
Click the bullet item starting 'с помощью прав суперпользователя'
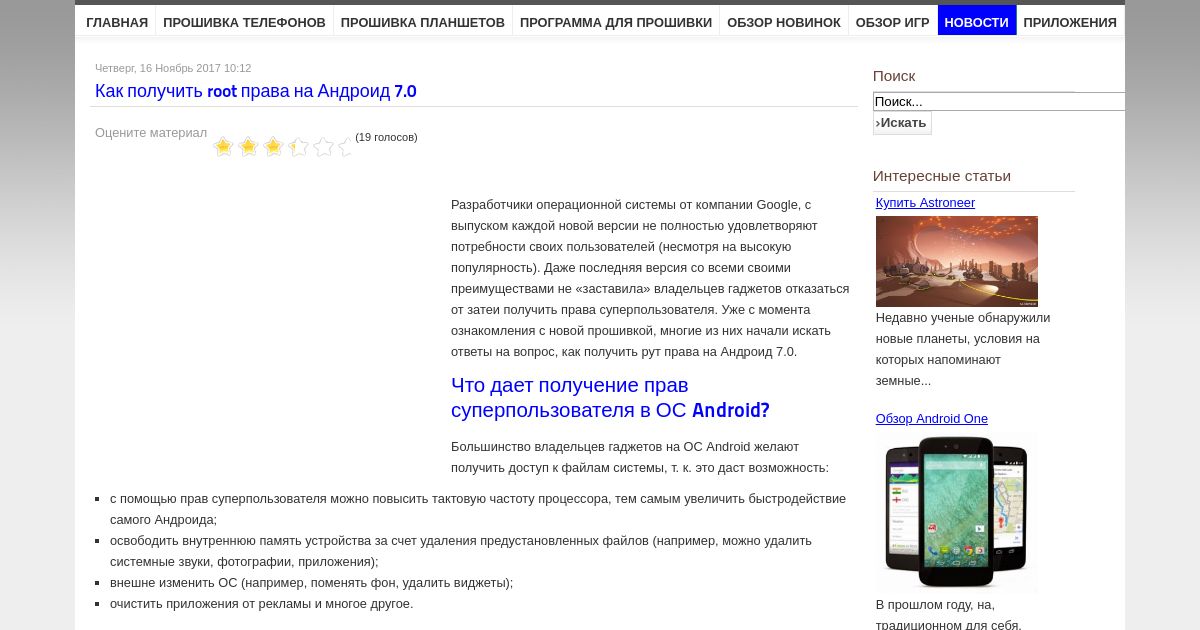point(478,509)
